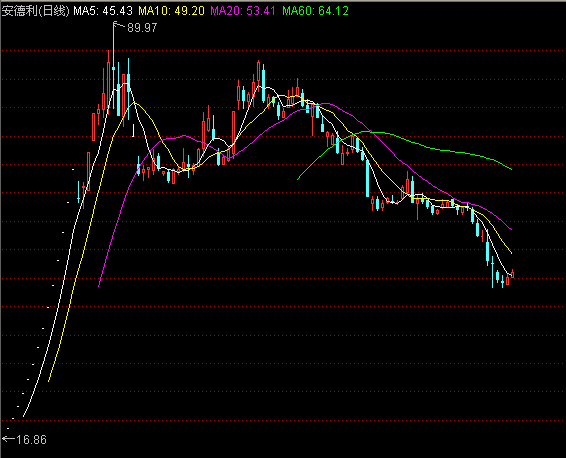This screenshot has width=566, height=458.
Task: Click the right end of the yellow MA10 line
Action: 511,253
